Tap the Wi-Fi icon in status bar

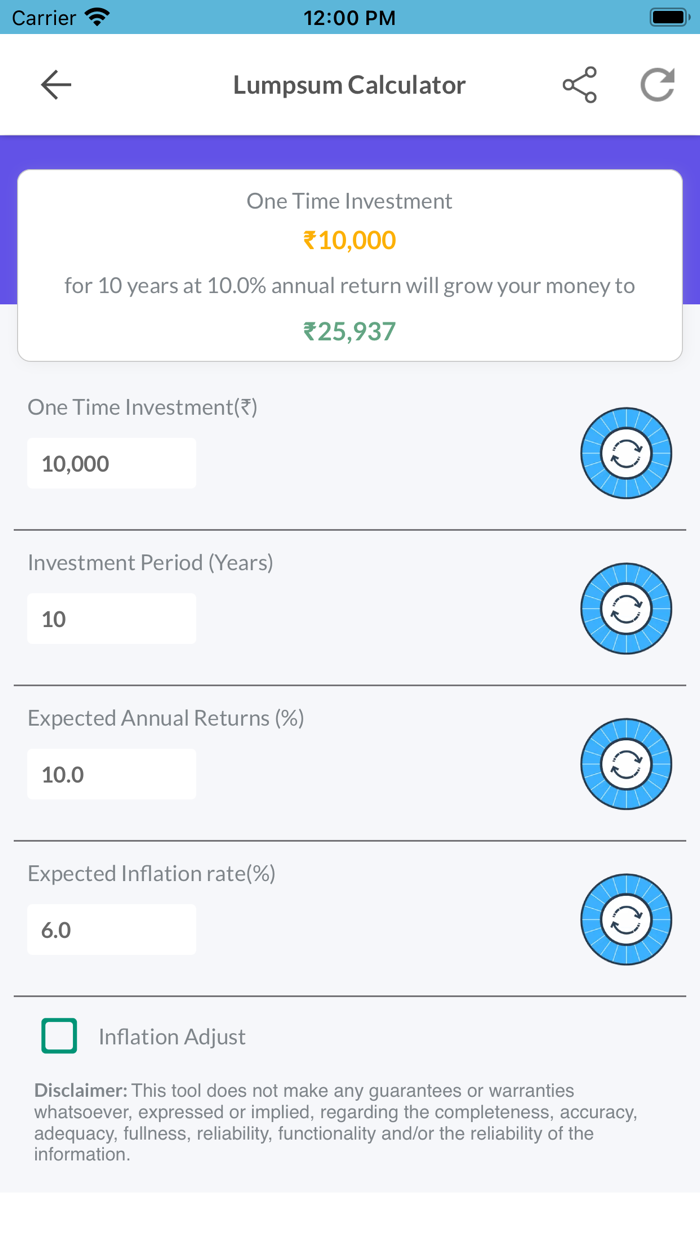pyautogui.click(x=97, y=17)
